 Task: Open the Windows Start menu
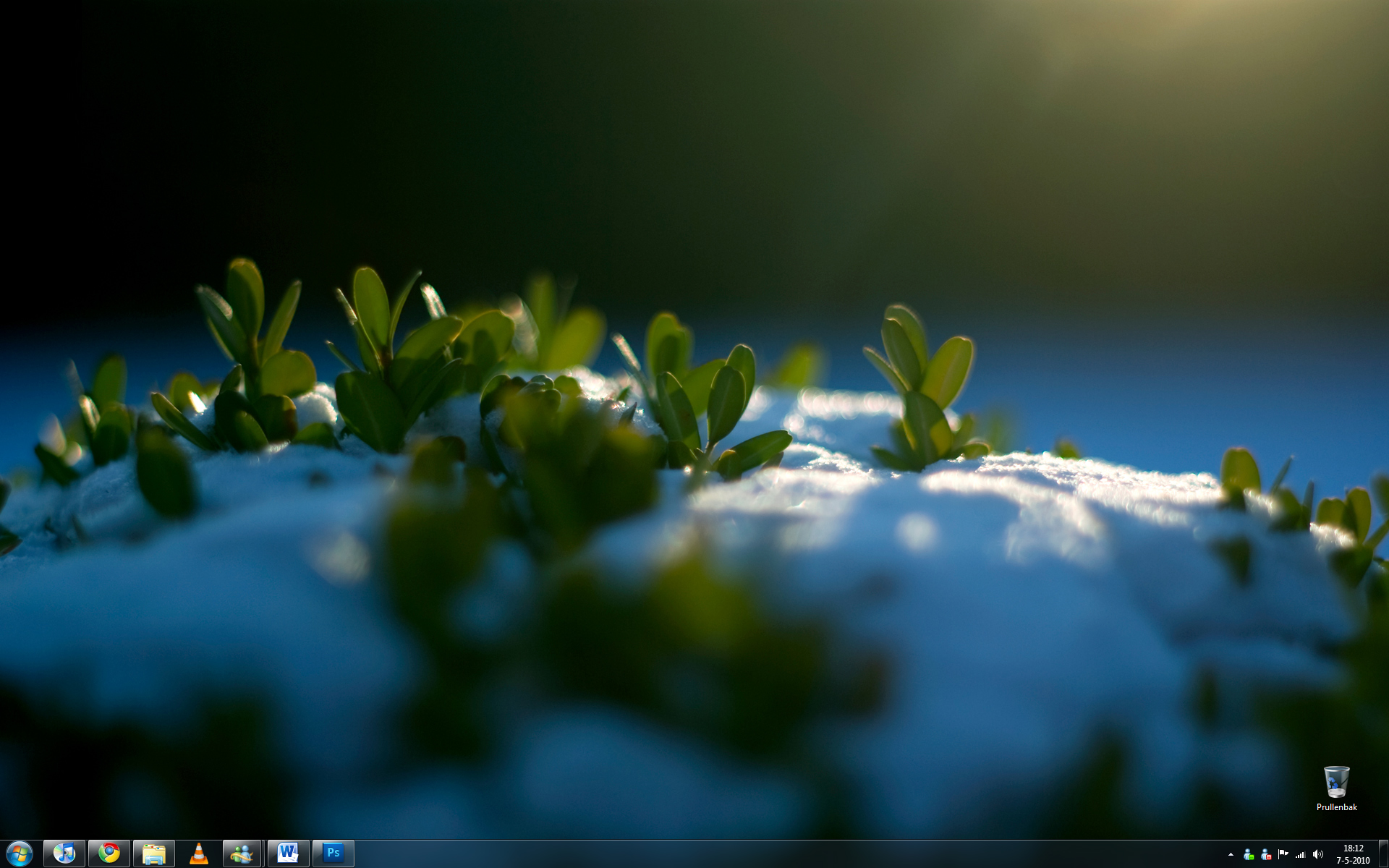pos(19,854)
